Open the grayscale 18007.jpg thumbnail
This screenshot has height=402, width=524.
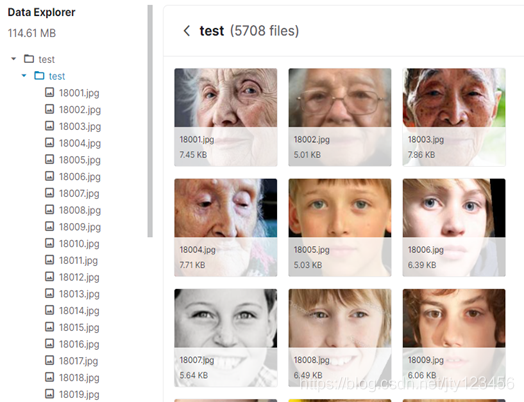coord(226,338)
